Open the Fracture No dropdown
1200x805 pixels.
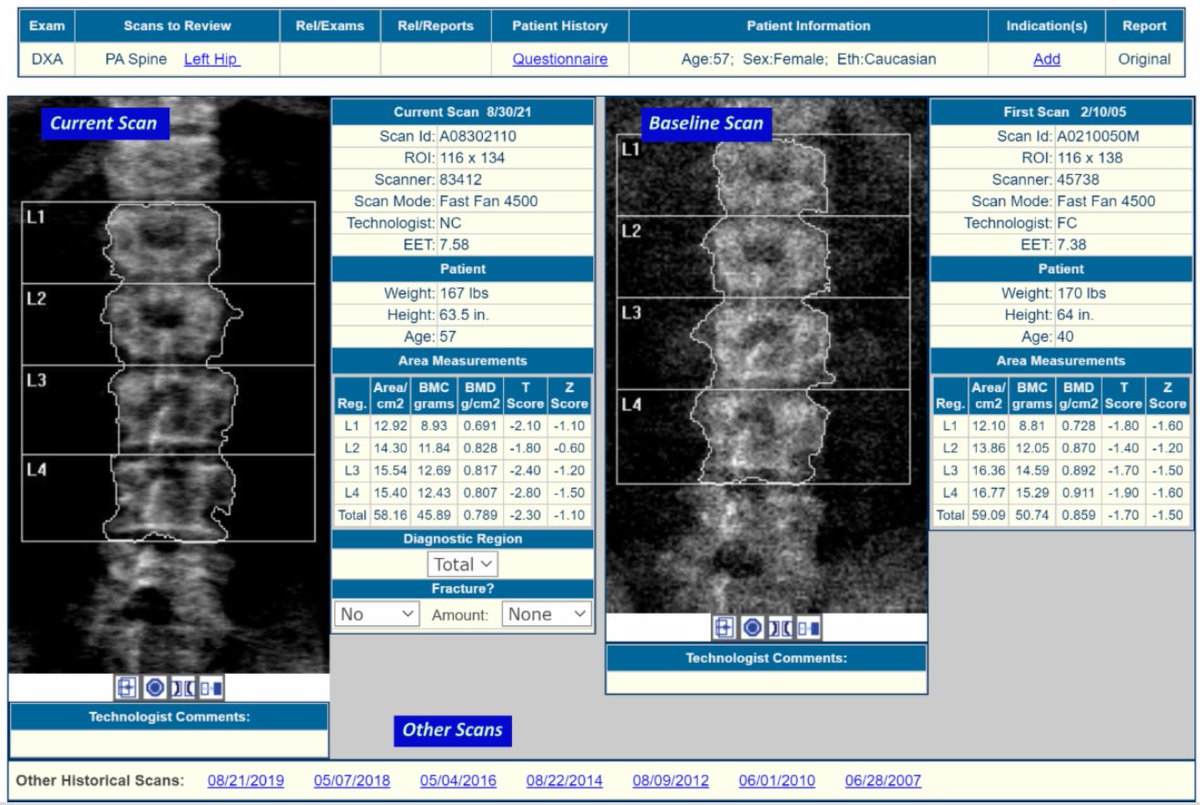(377, 614)
